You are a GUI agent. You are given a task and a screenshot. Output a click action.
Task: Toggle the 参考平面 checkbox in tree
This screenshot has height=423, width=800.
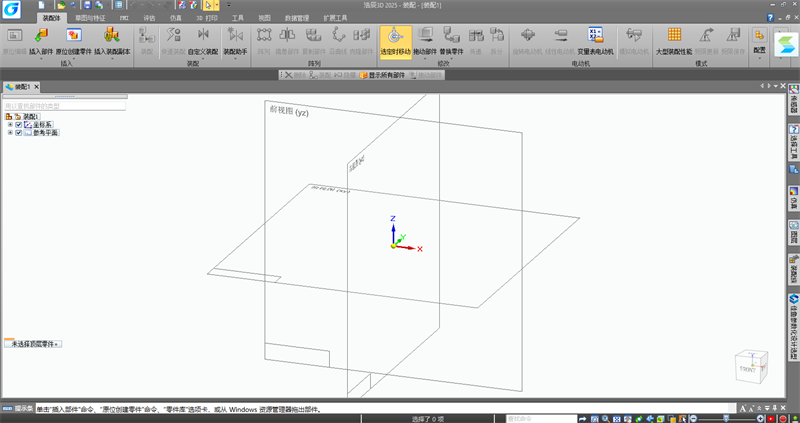19,133
